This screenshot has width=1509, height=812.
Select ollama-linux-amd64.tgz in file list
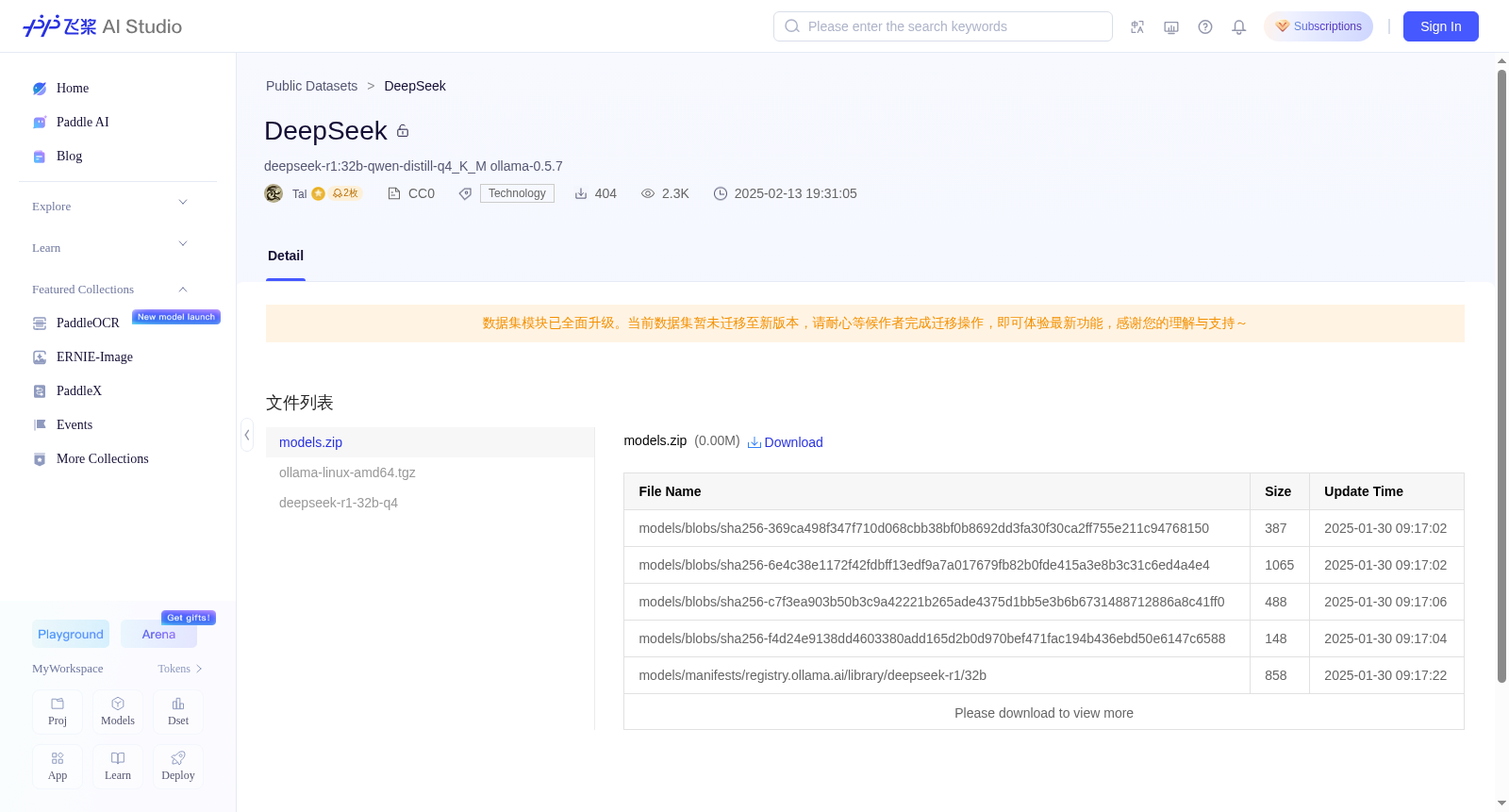tap(430, 472)
